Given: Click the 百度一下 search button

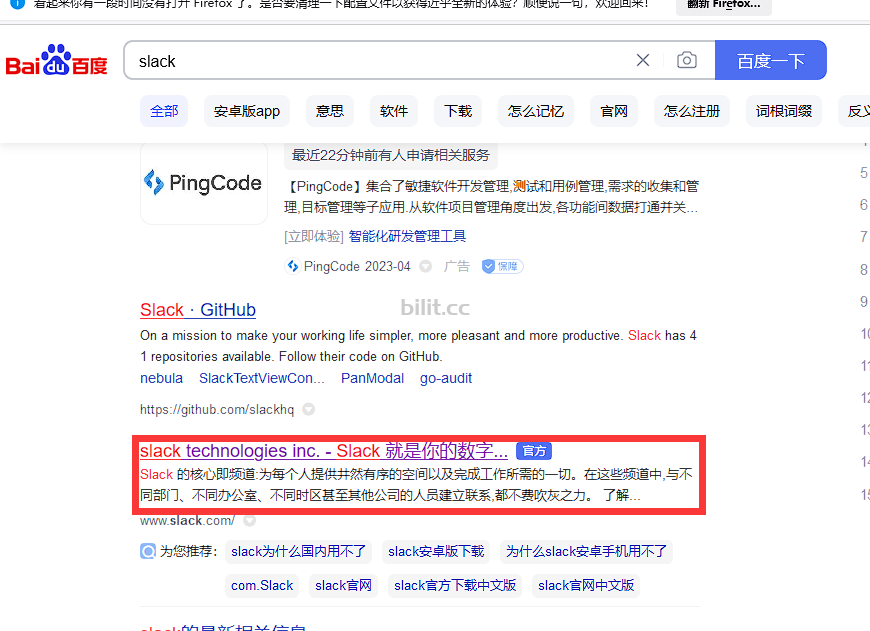Looking at the screenshot, I should pos(771,60).
